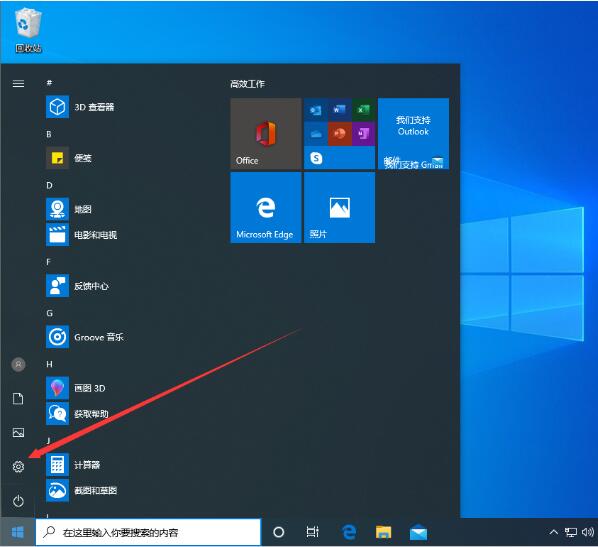The width and height of the screenshot is (598, 547).
Task: Open the Documents icon in the Start sidebar
Action: click(x=18, y=399)
